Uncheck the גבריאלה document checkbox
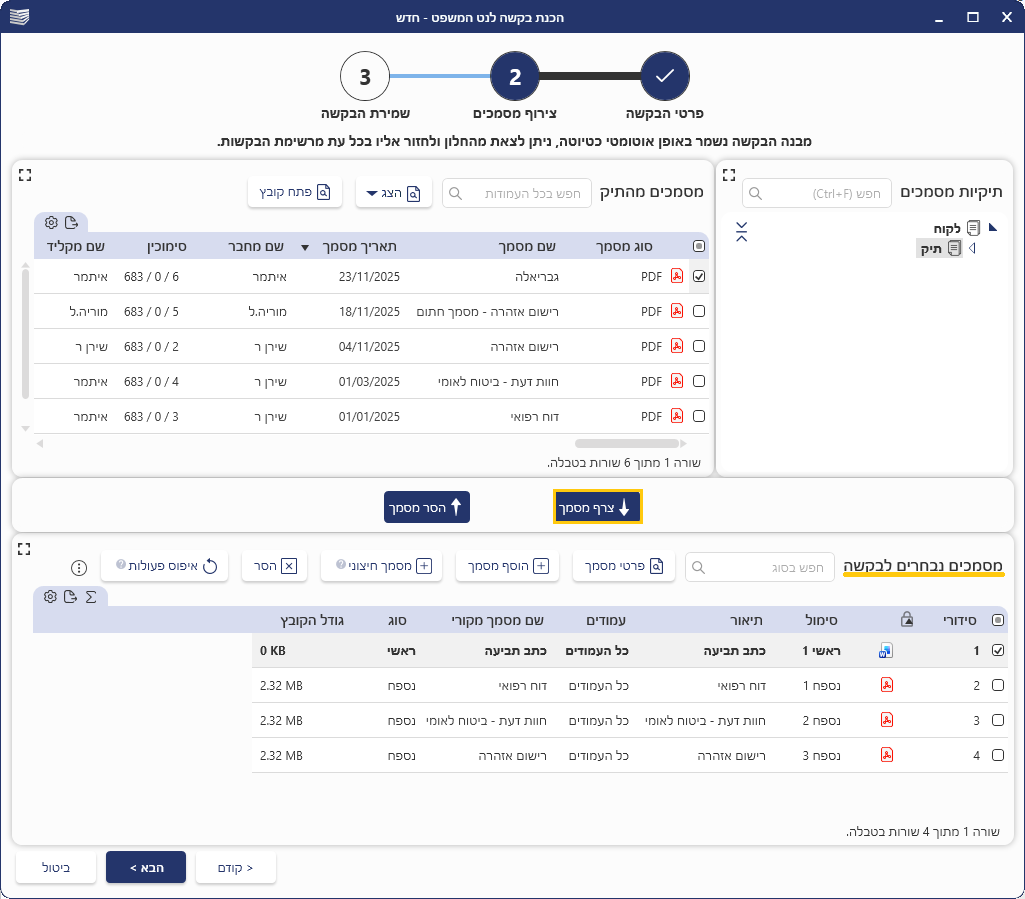Screen dimensions: 1025x899 [699, 276]
